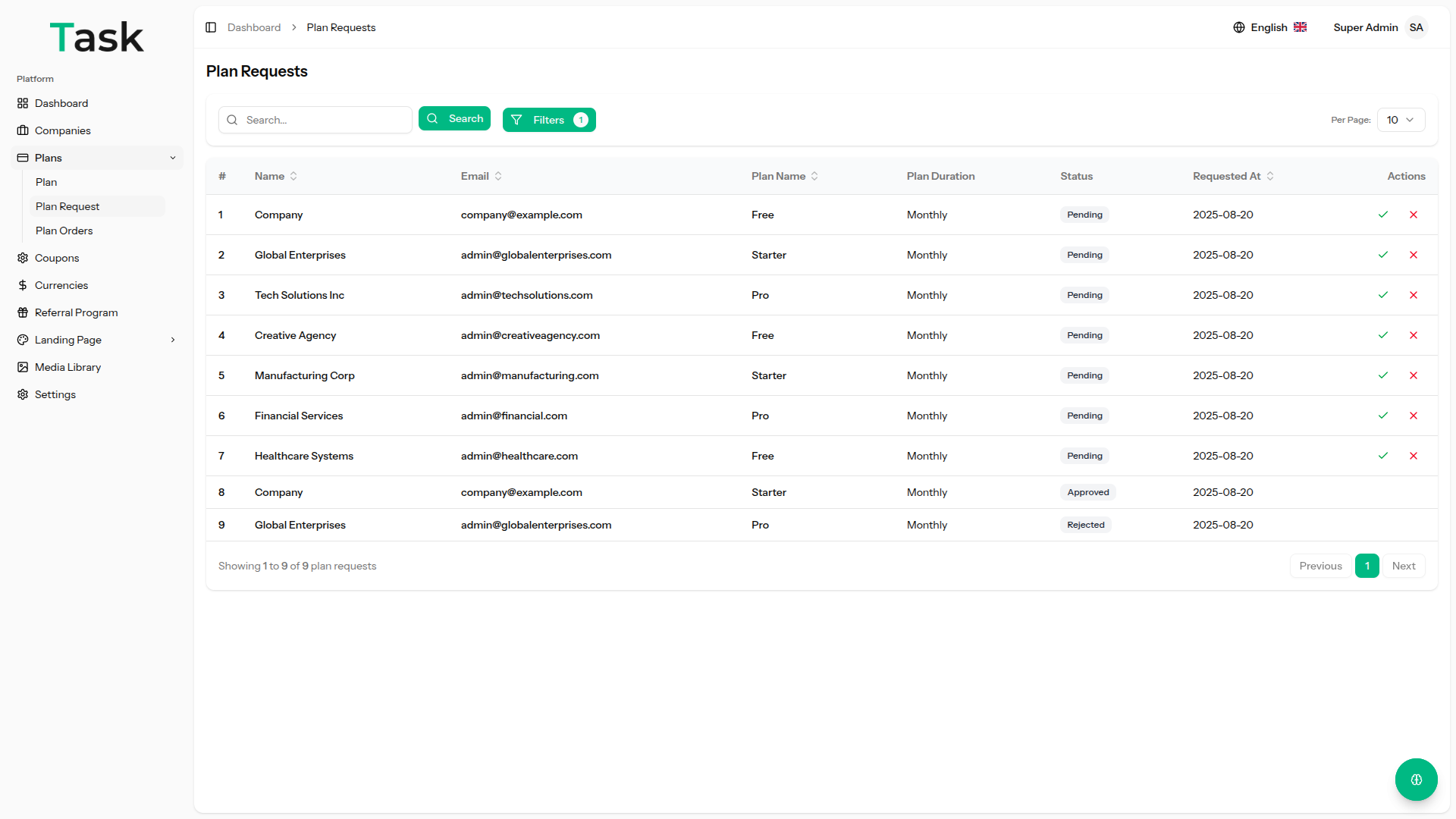Image resolution: width=1456 pixels, height=819 pixels.
Task: Expand the Landing Page submenu
Action: tap(173, 340)
